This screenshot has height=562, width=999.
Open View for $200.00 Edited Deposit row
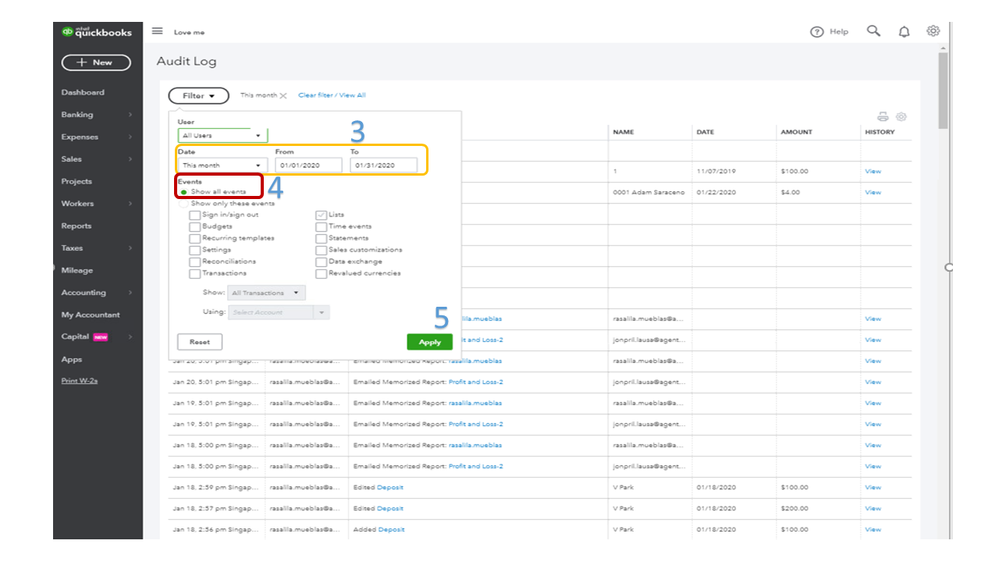[x=873, y=508]
